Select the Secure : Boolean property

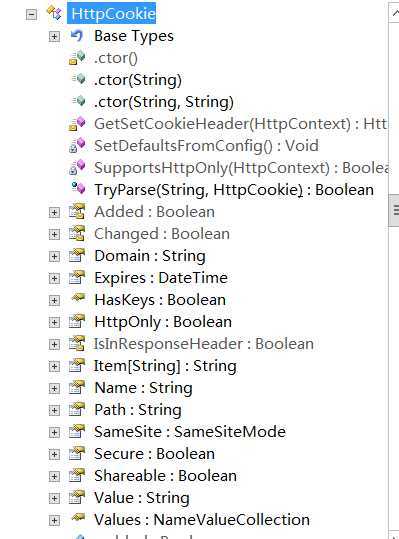pyautogui.click(x=155, y=454)
